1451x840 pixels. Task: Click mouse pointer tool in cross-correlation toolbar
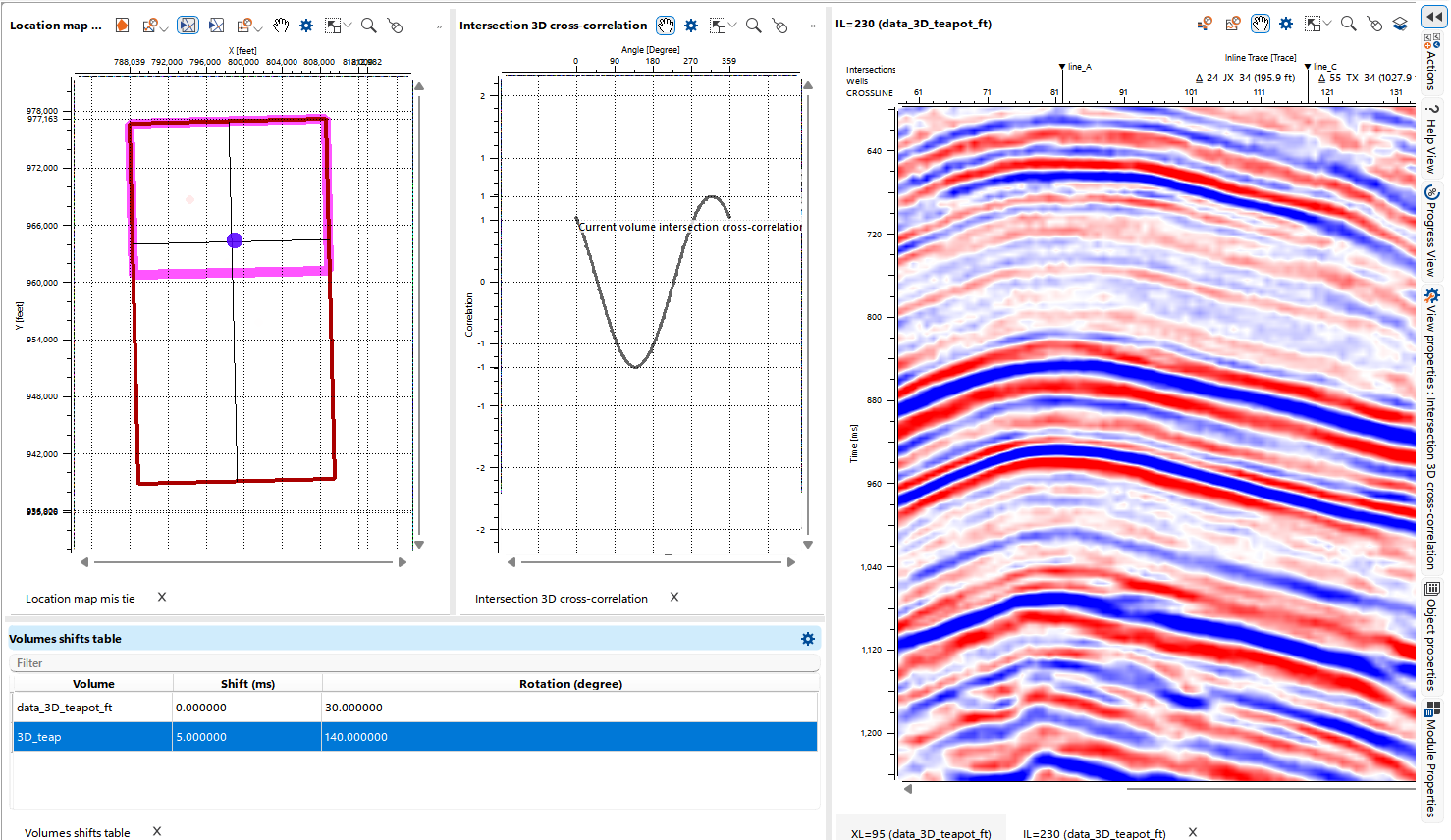(x=779, y=26)
